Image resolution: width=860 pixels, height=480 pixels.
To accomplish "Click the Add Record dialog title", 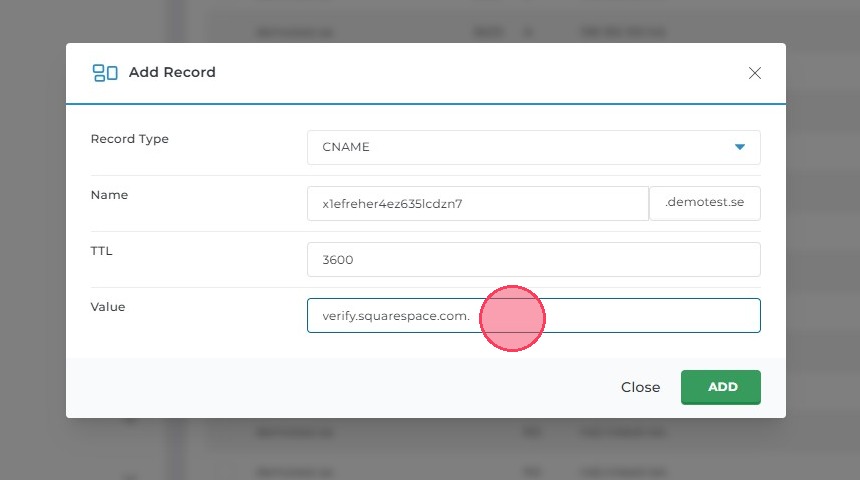I will pos(172,72).
